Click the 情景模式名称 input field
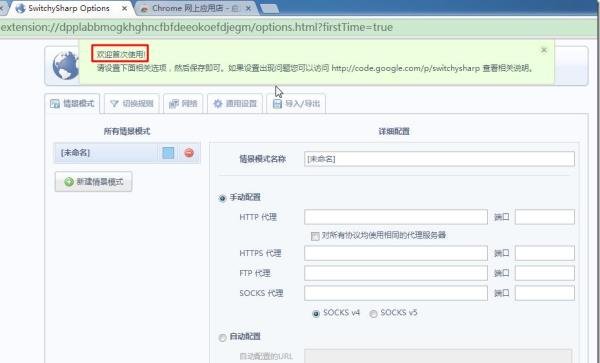This screenshot has width=600, height=363. pos(439,159)
